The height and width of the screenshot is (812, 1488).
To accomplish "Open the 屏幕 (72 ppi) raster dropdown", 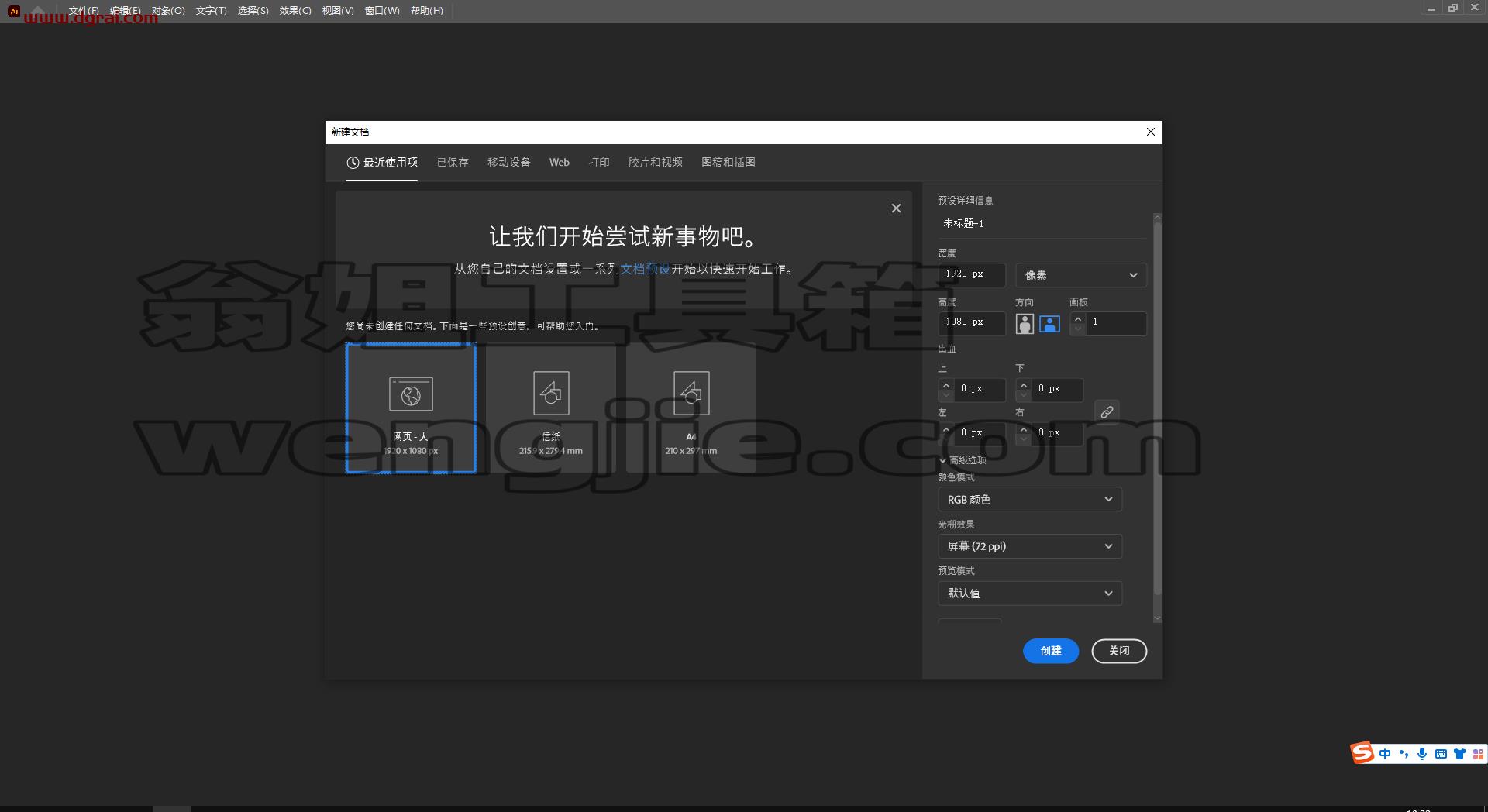I will coord(1030,546).
